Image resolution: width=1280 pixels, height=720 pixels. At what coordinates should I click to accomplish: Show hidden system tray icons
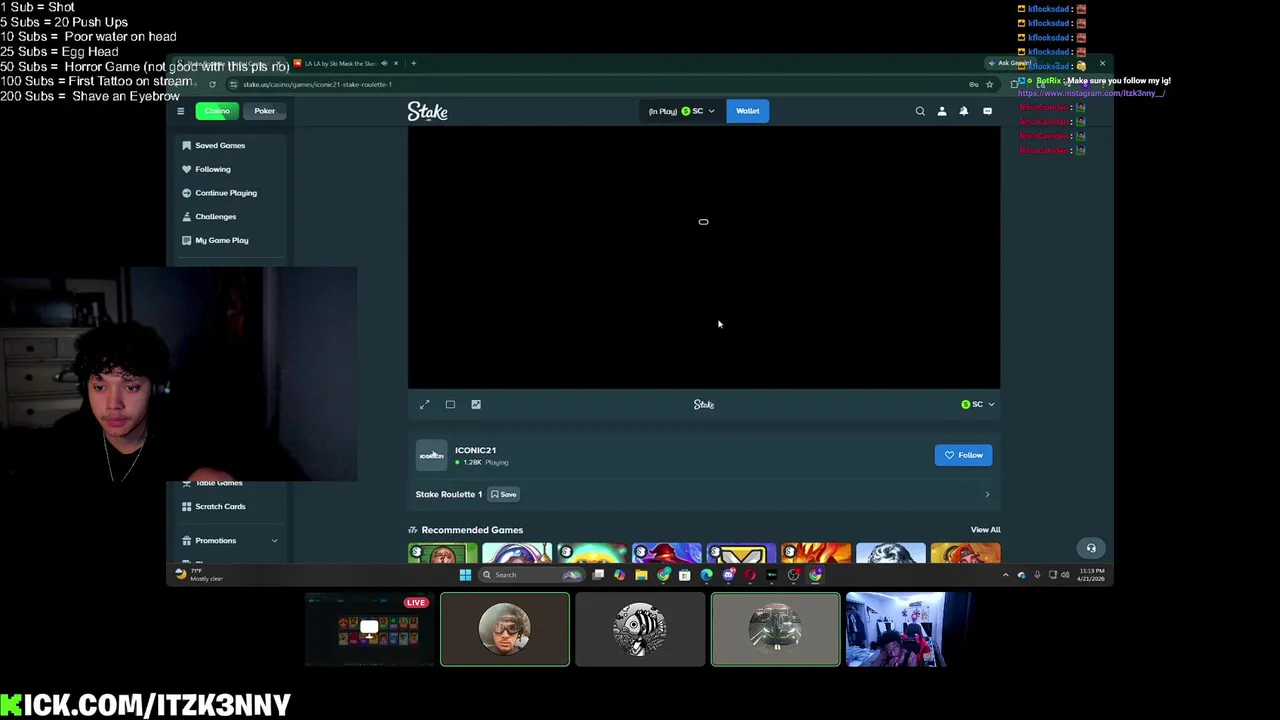(x=1006, y=575)
